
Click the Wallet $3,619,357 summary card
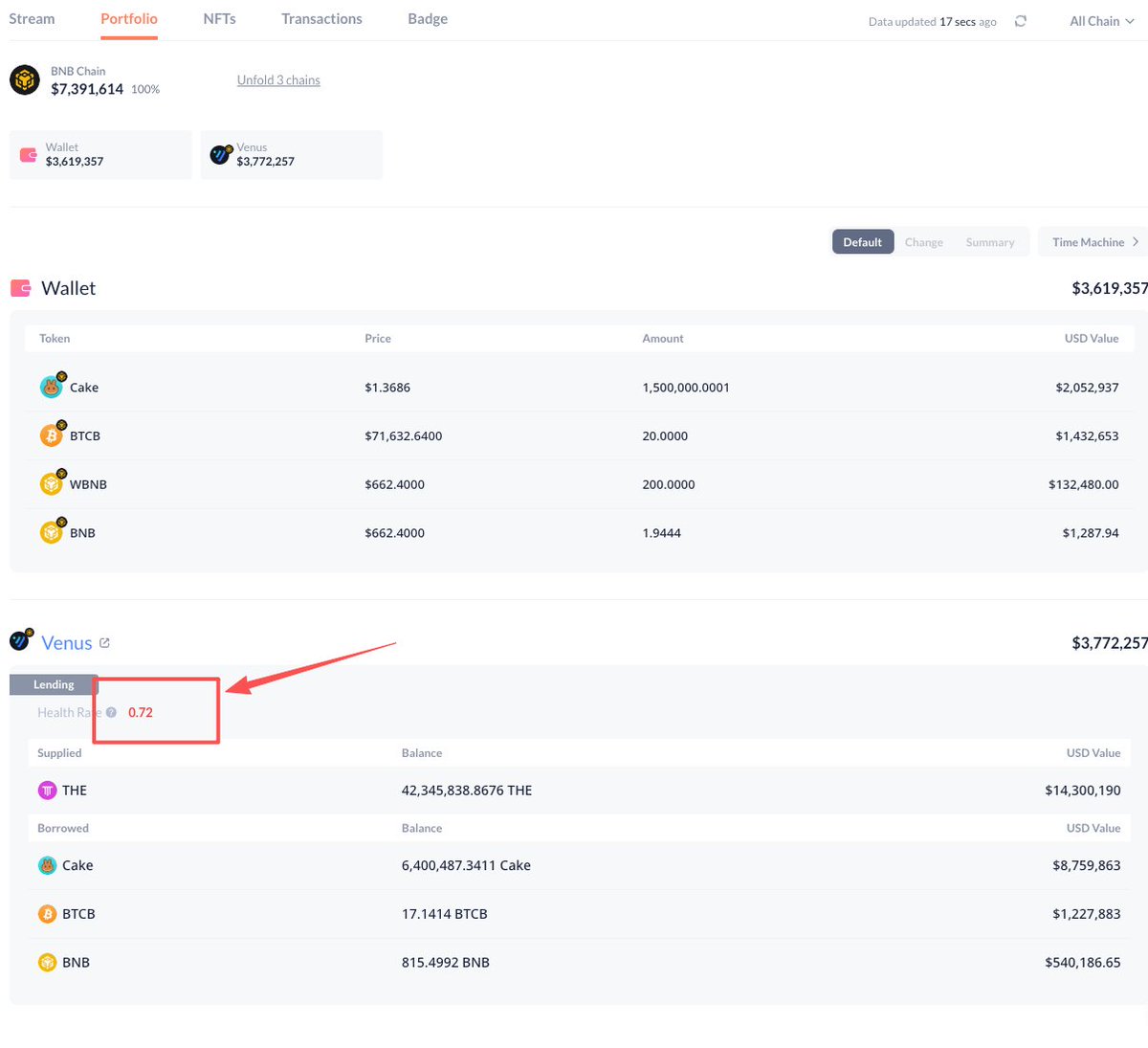coord(100,155)
